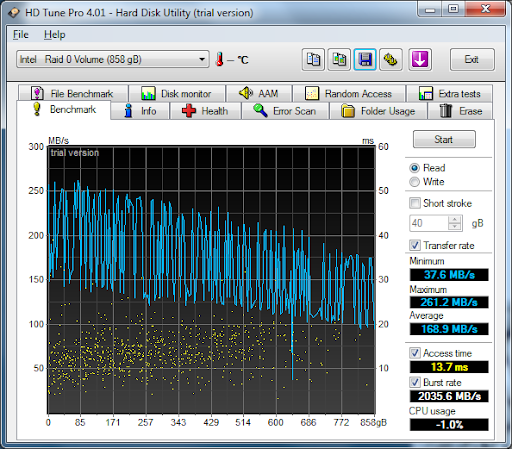This screenshot has height=449, width=512.
Task: Click the Maximum 261.2 MB/s value
Action: click(x=449, y=302)
